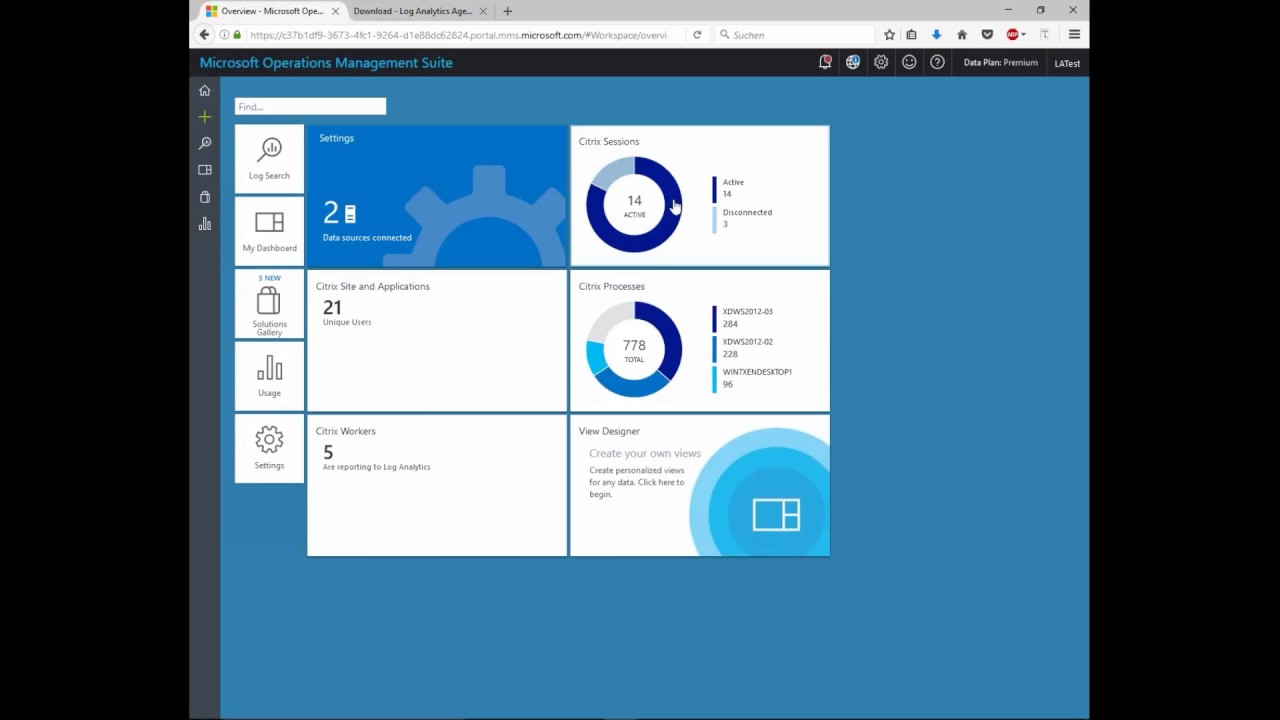Open the help question mark icon

pos(937,62)
